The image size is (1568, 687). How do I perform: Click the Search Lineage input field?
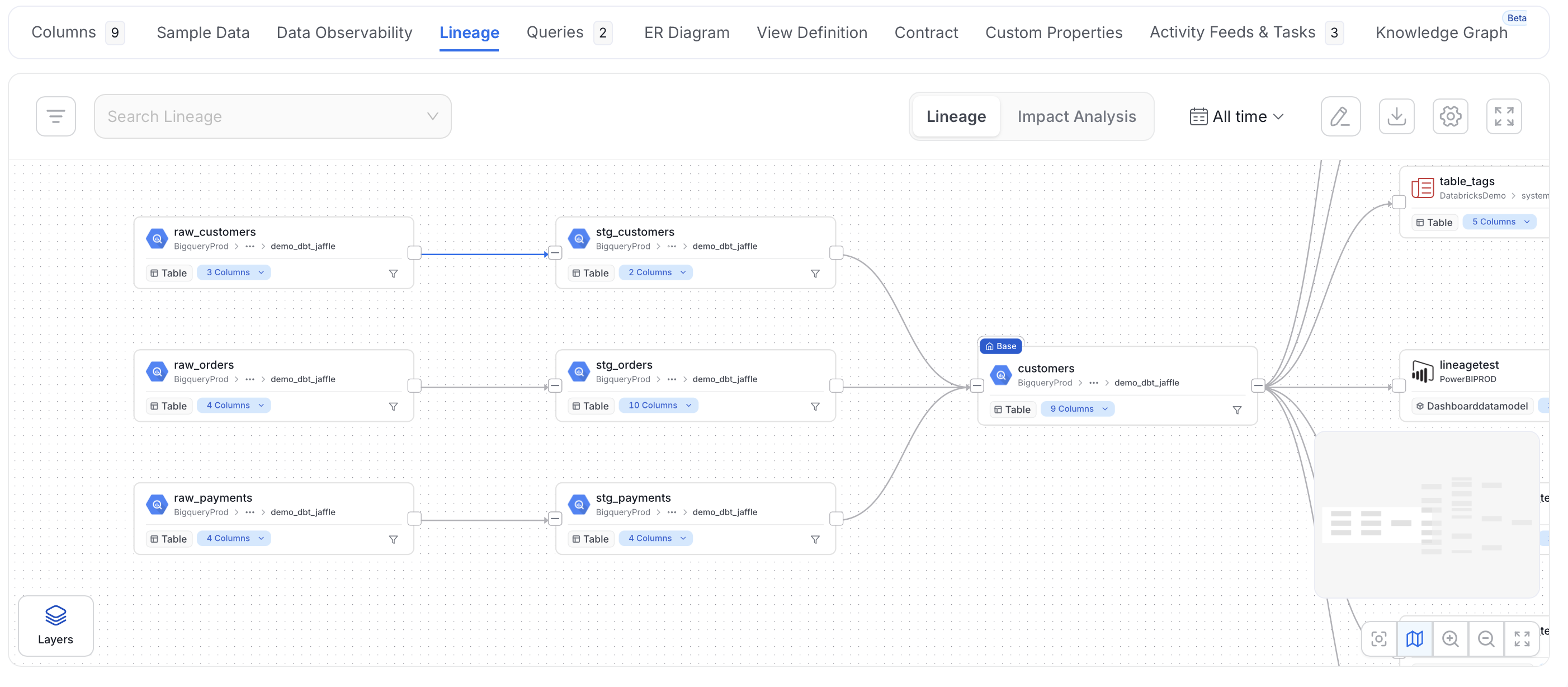tap(273, 116)
